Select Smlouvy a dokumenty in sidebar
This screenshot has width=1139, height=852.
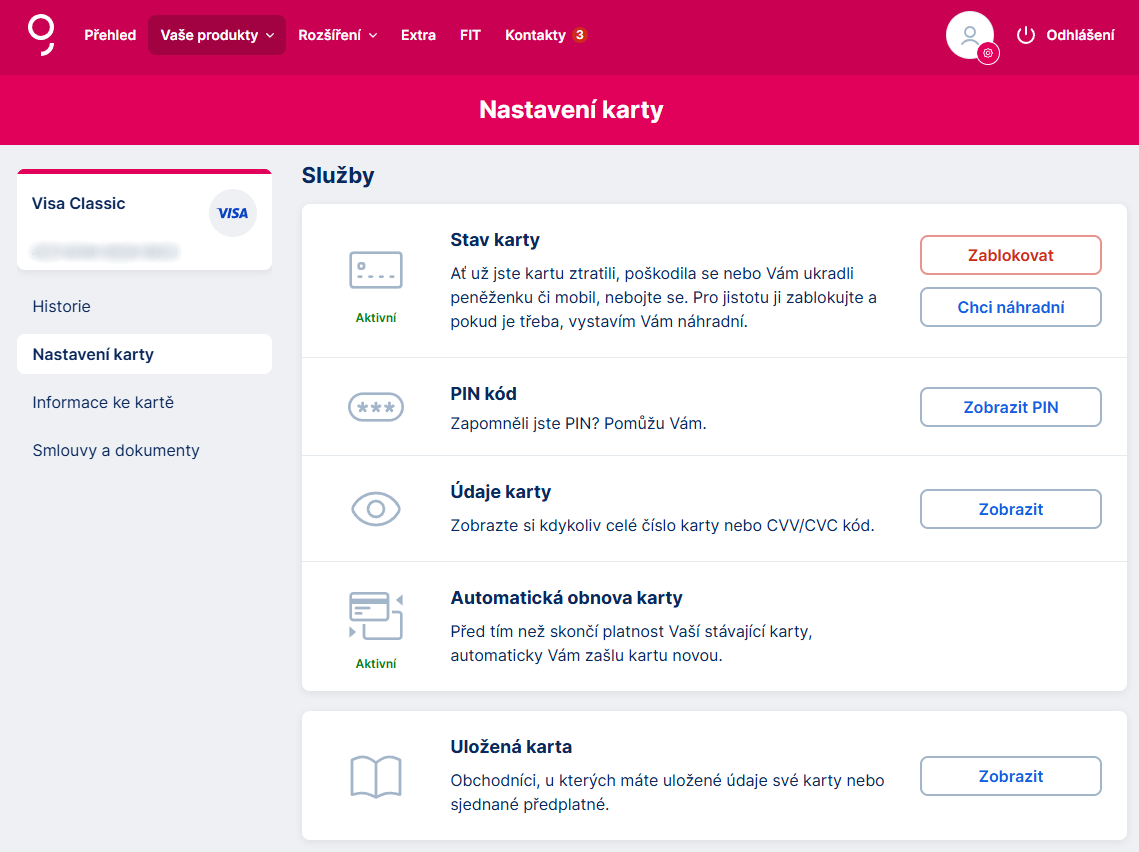pos(116,450)
